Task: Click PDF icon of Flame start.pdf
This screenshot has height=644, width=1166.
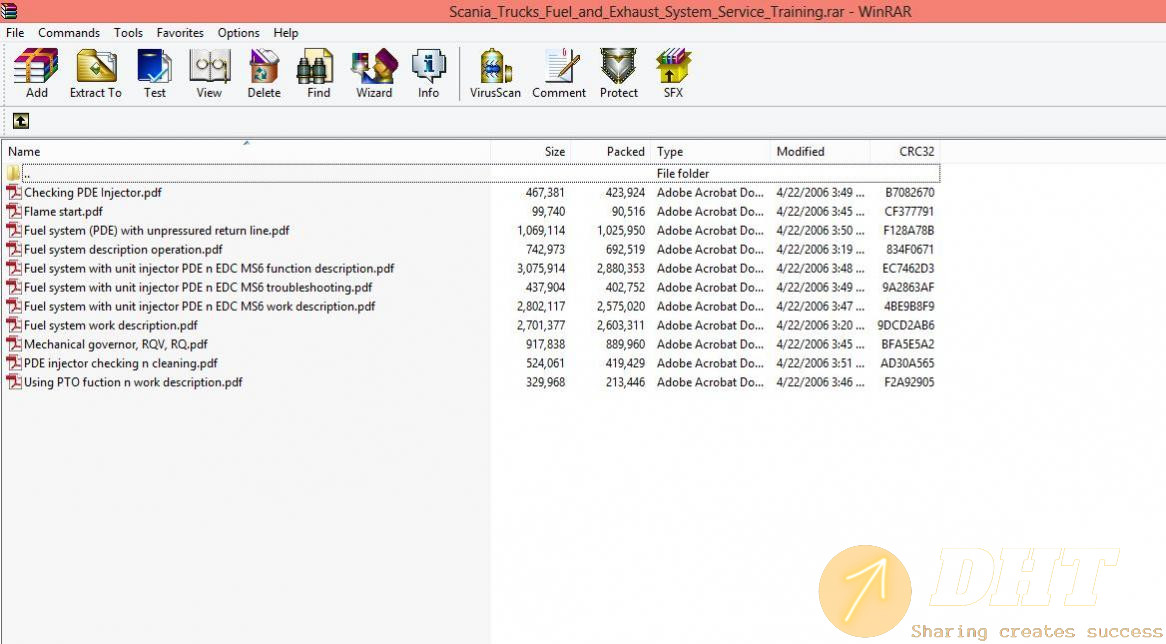Action: pyautogui.click(x=13, y=211)
